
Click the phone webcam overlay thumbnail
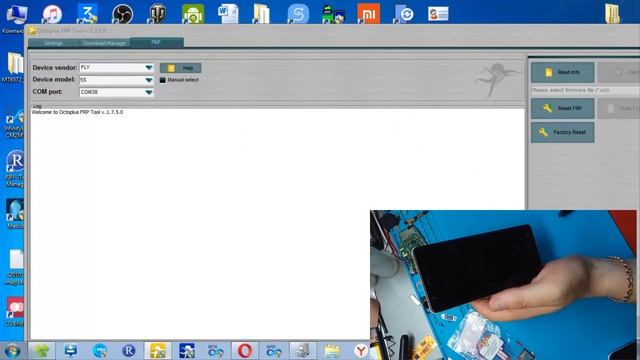tap(503, 284)
